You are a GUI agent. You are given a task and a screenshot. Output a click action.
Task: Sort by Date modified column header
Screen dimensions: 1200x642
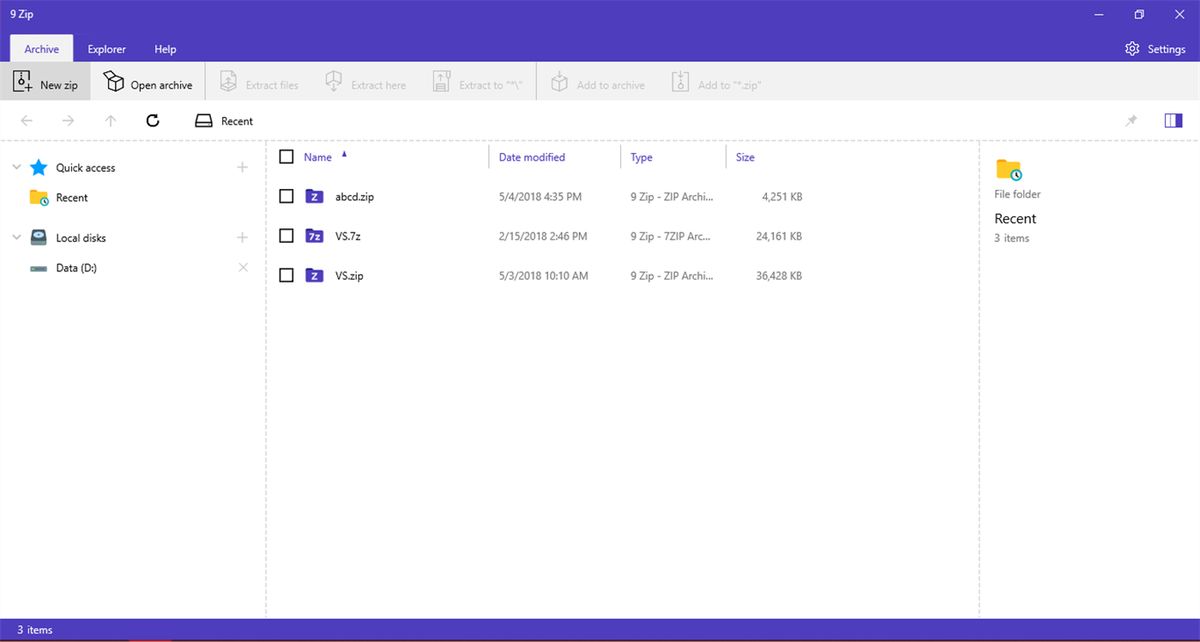tap(532, 157)
